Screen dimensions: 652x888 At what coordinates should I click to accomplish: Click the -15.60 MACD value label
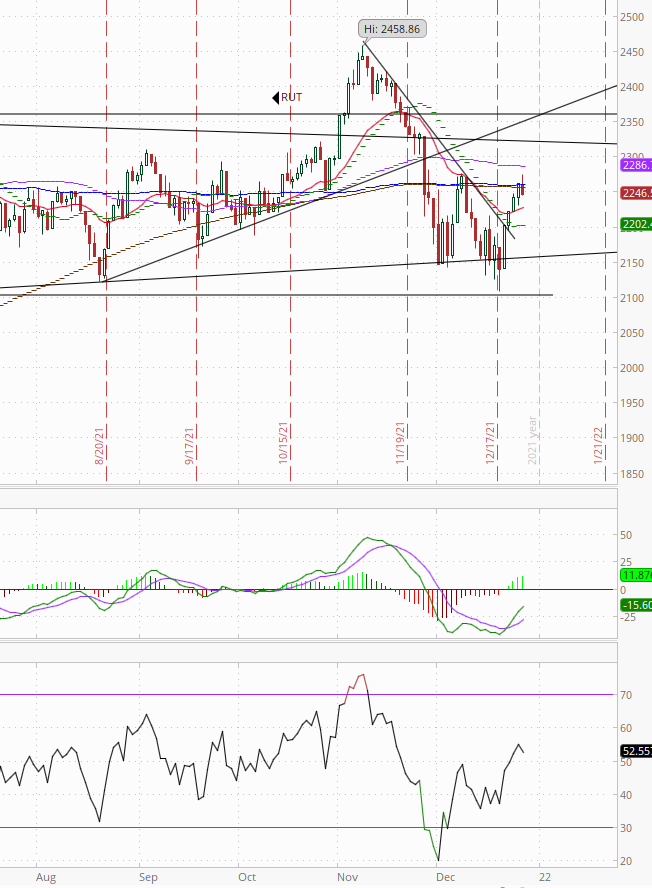pos(636,605)
